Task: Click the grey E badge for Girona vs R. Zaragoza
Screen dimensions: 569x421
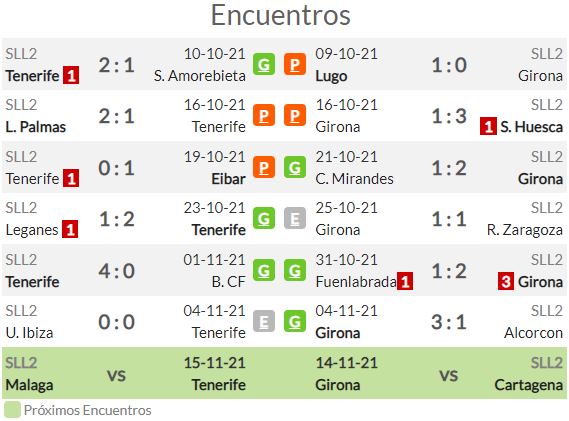Action: coord(295,218)
